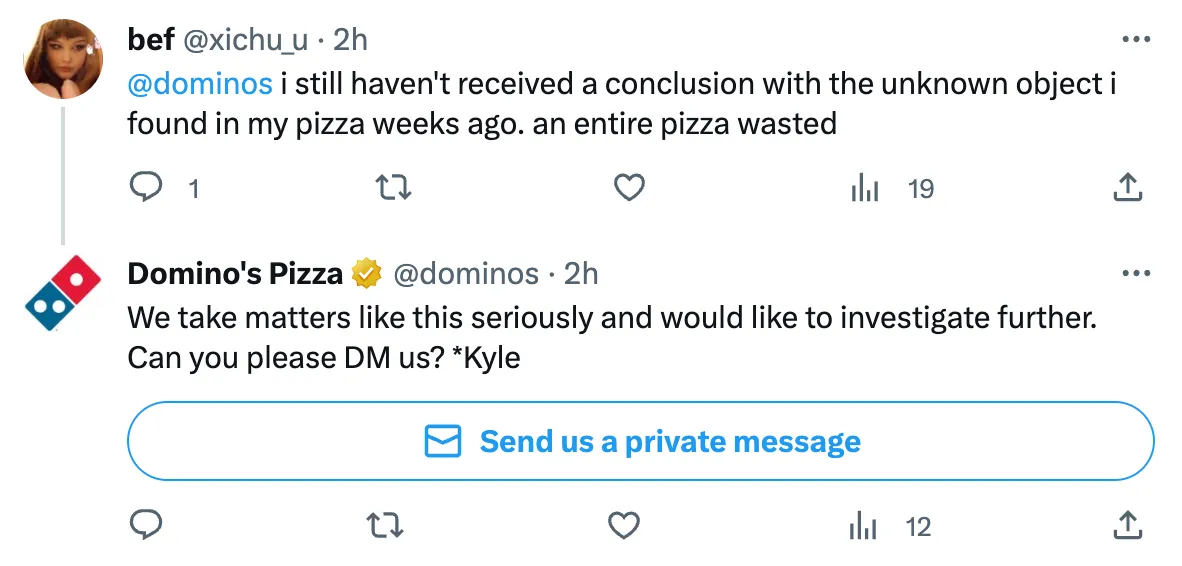This screenshot has width=1182, height=566.
Task: Open the Domino's Pizza display name
Action: 235,273
